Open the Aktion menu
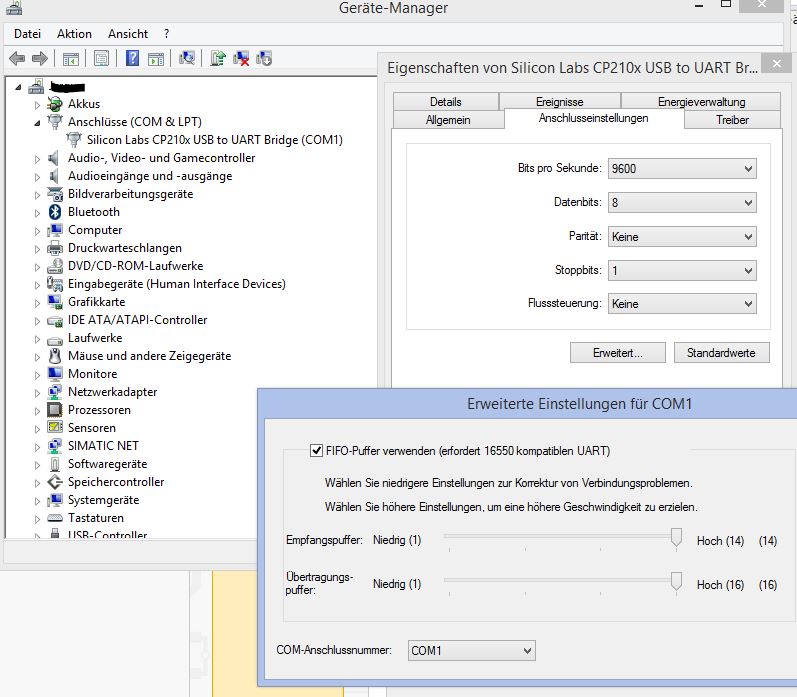This screenshot has height=697, width=797. click(74, 33)
